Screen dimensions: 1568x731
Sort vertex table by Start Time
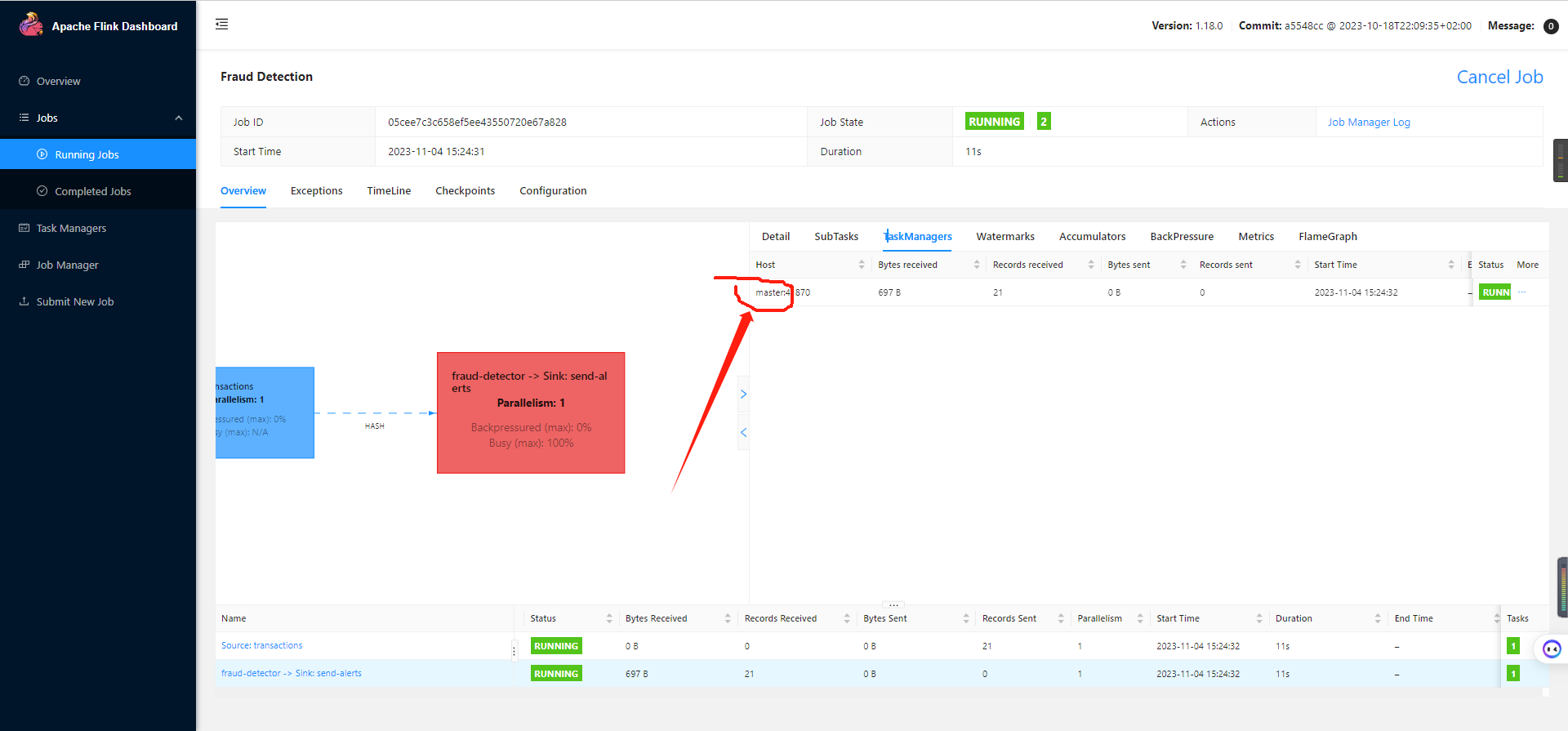pos(1259,618)
